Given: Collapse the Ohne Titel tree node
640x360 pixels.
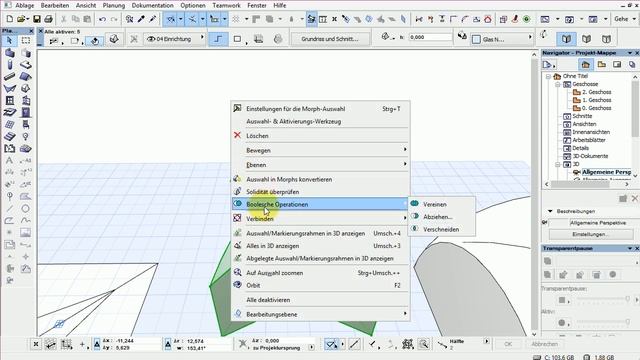Looking at the screenshot, I should coord(548,76).
